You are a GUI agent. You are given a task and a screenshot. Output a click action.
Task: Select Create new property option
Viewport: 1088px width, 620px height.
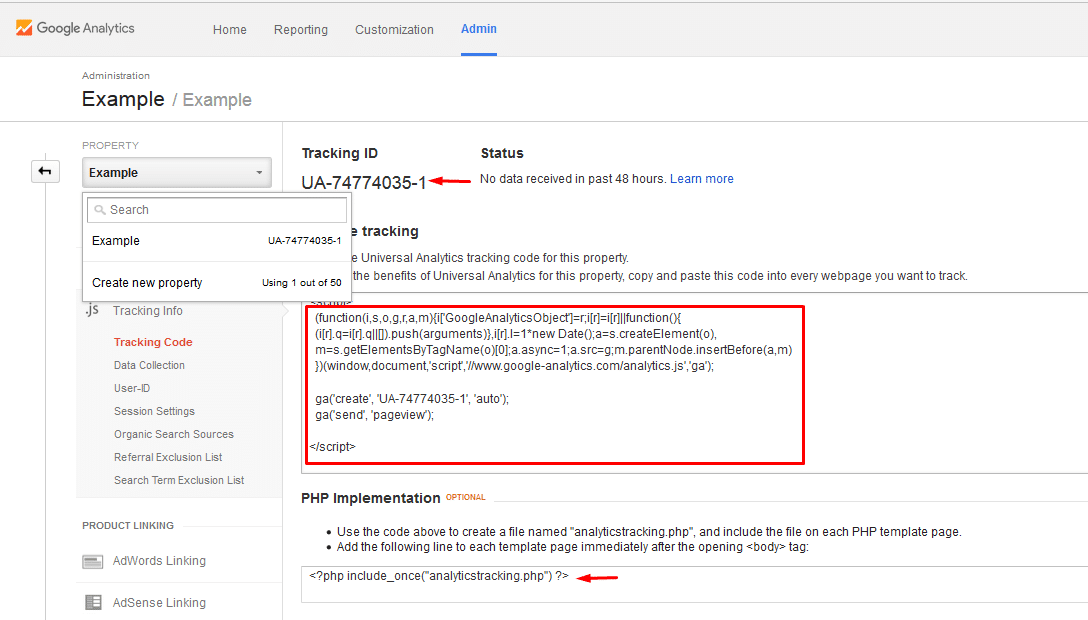click(216, 282)
